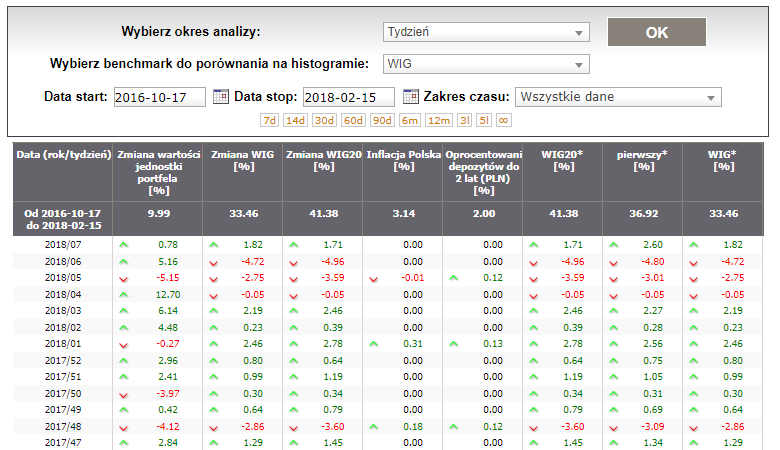This screenshot has height=450, width=780.
Task: Click the red down arrow beside -0.27
Action: coord(124,345)
